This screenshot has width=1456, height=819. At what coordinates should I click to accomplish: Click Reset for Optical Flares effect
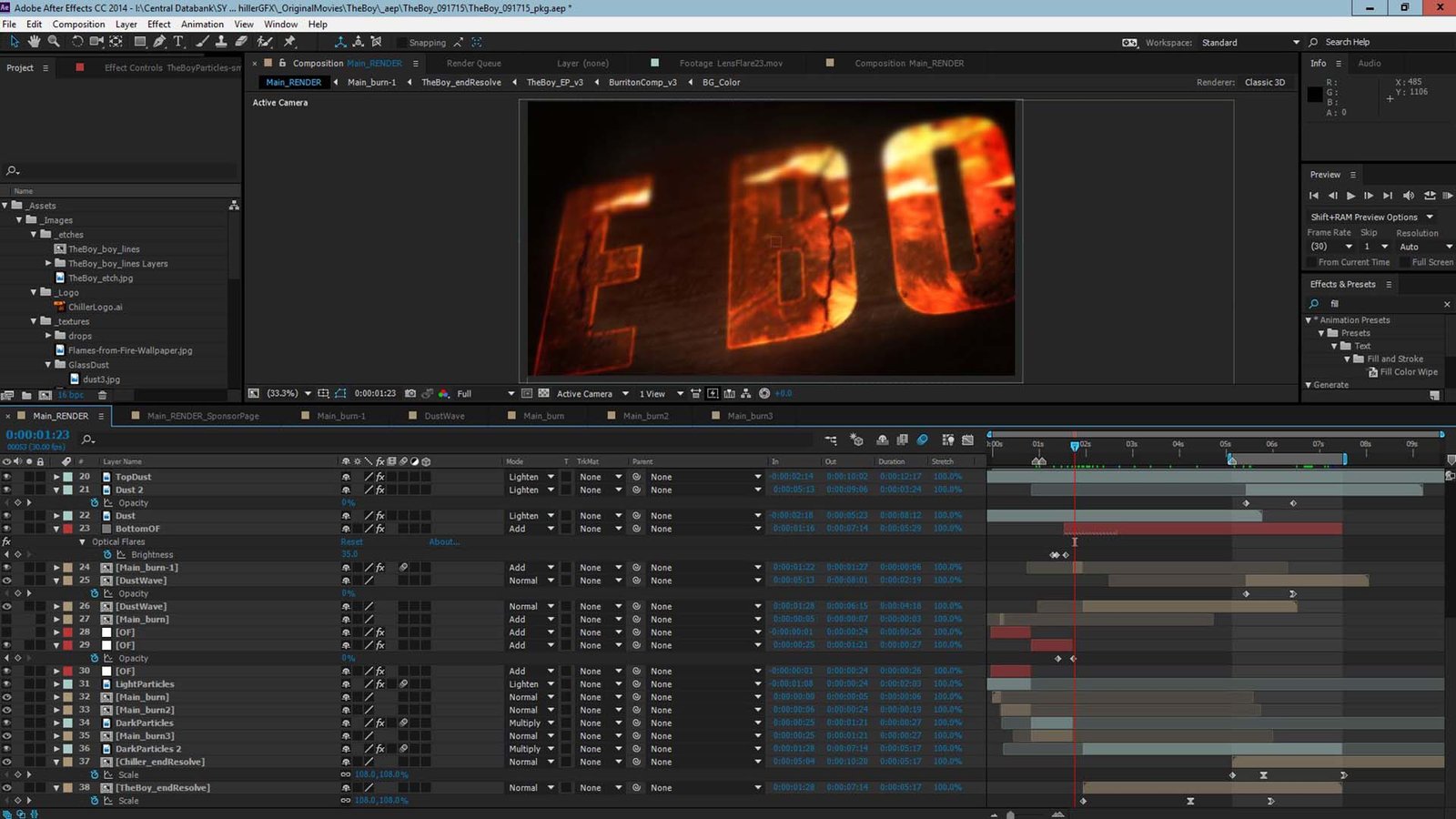click(351, 542)
